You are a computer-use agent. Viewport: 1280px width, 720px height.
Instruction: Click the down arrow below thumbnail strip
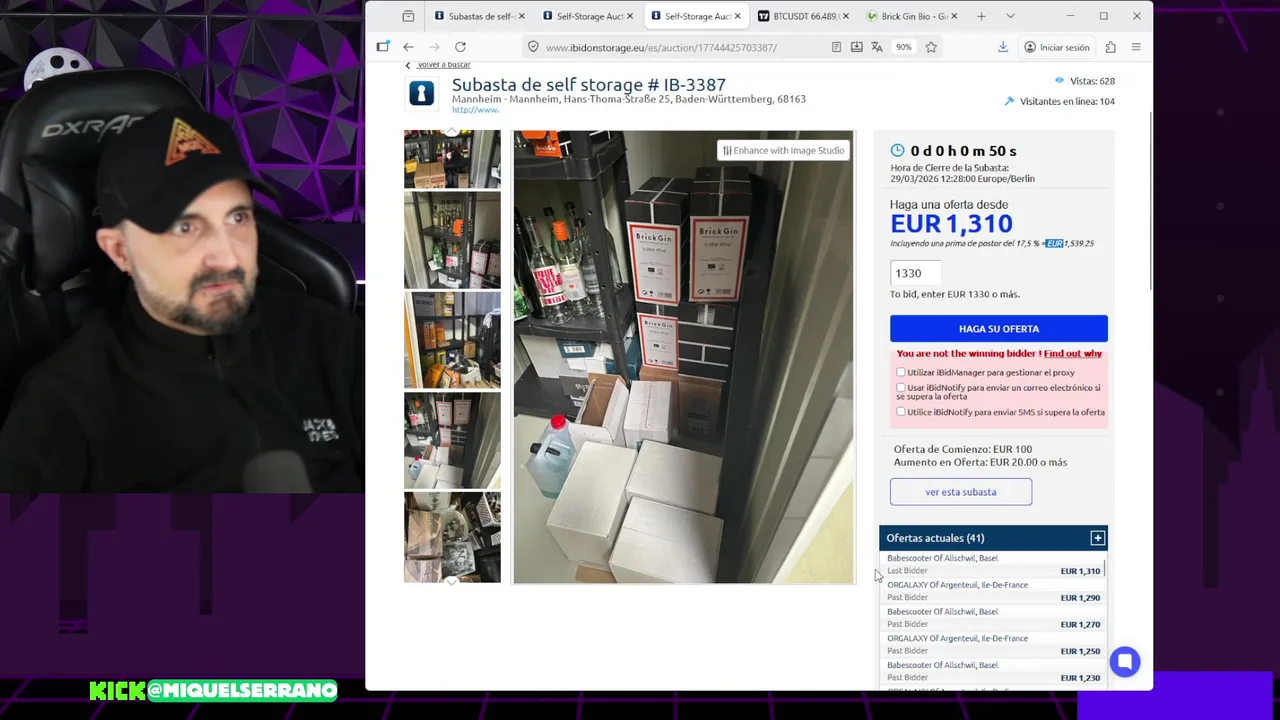[x=452, y=581]
